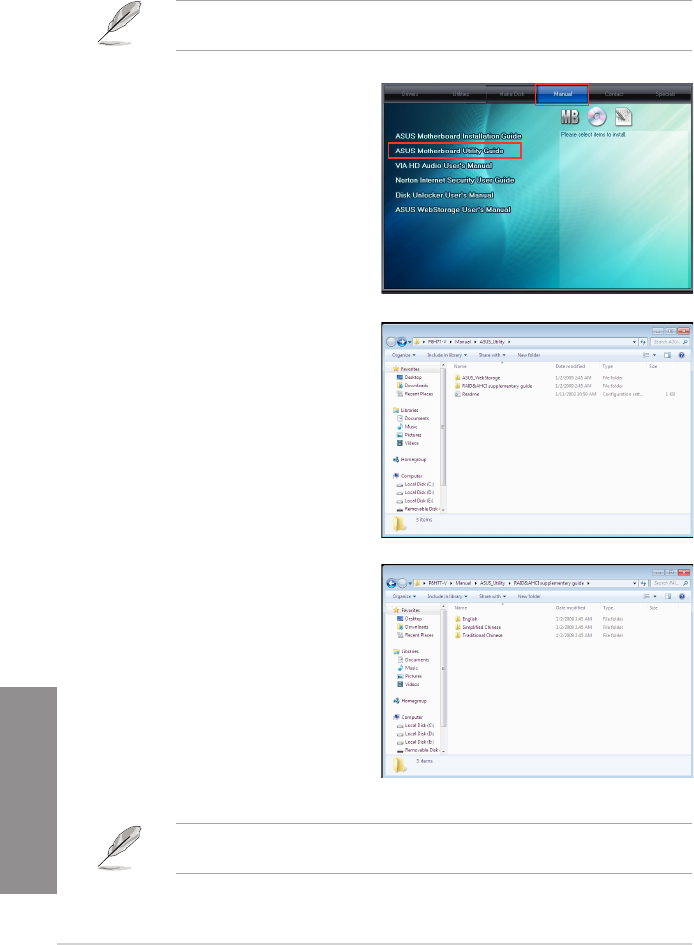694x945 pixels.
Task: Sort by Date modified in ASUS_Utility window
Action: point(570,366)
